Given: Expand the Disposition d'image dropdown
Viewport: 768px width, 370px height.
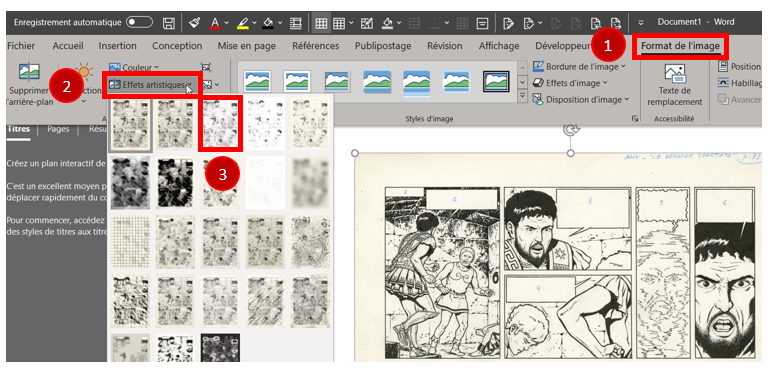Looking at the screenshot, I should 626,99.
